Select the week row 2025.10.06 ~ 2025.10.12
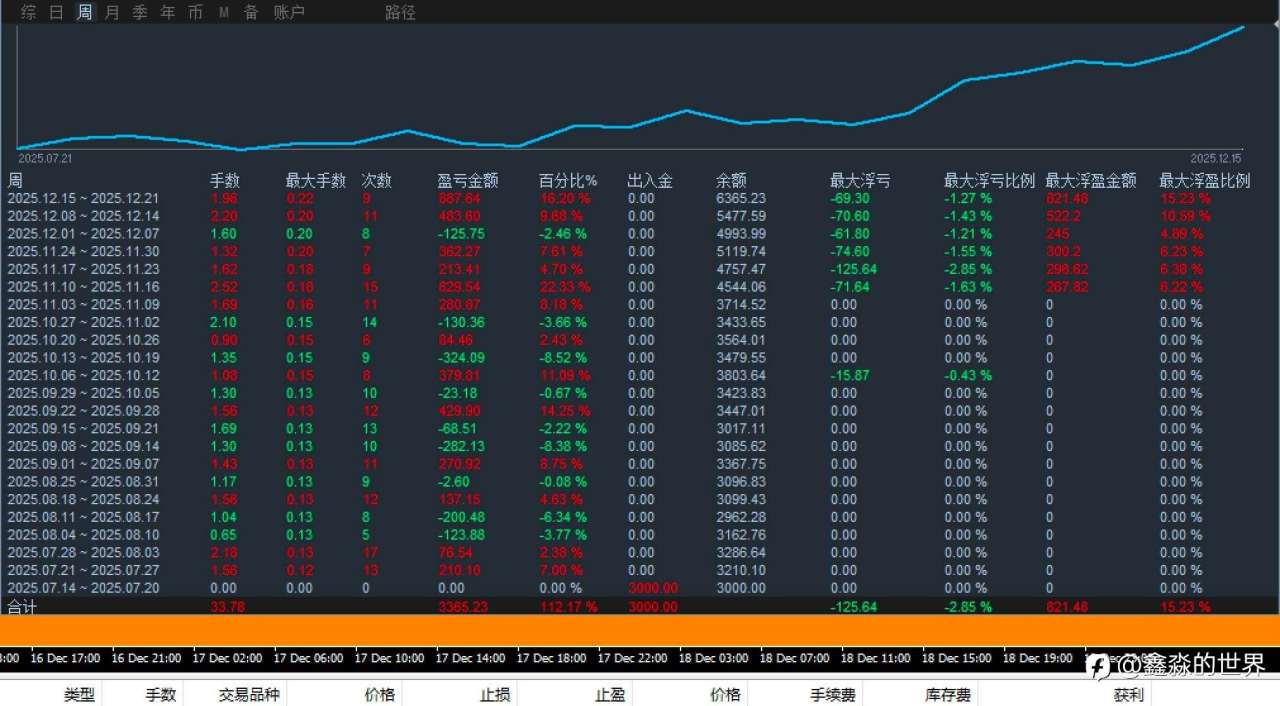1280x706 pixels. [x=640, y=376]
